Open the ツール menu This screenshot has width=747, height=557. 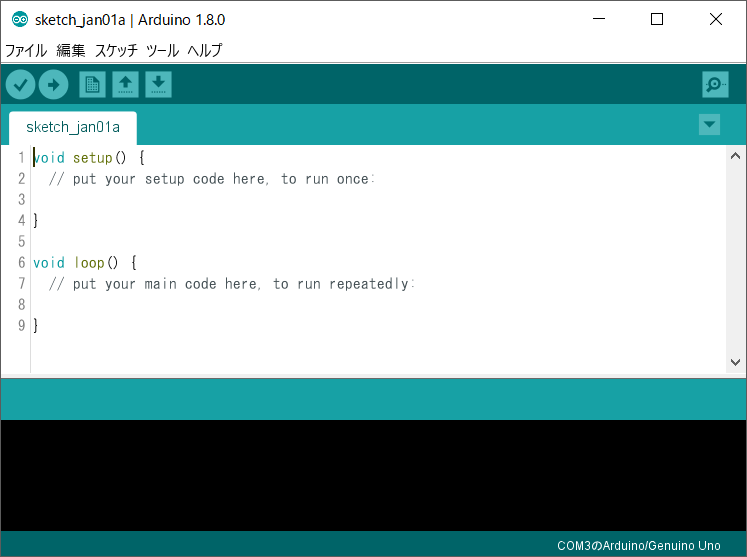162,50
